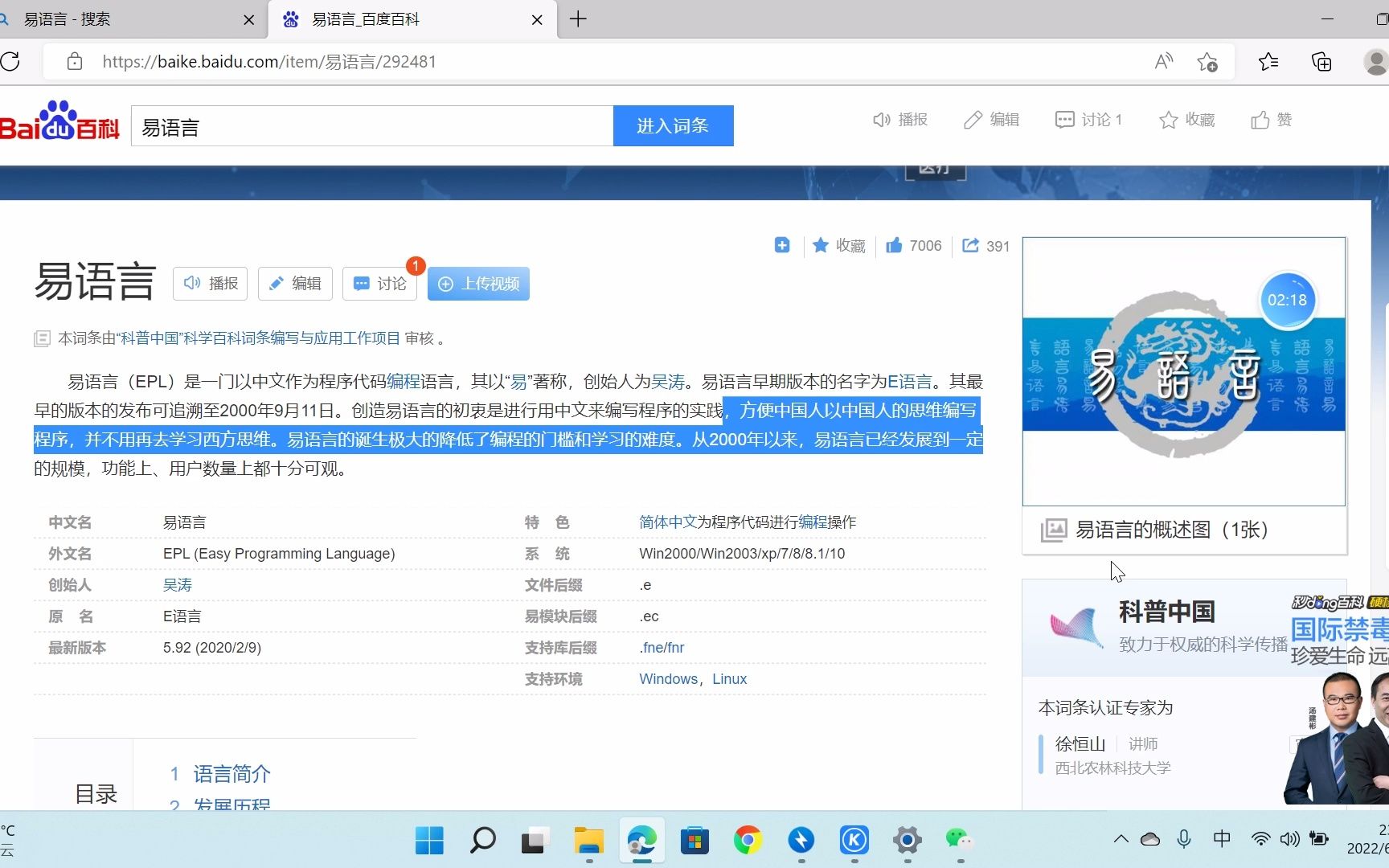Screen dimensions: 1389x868
Task: Open a new browser tab
Action: tap(578, 19)
